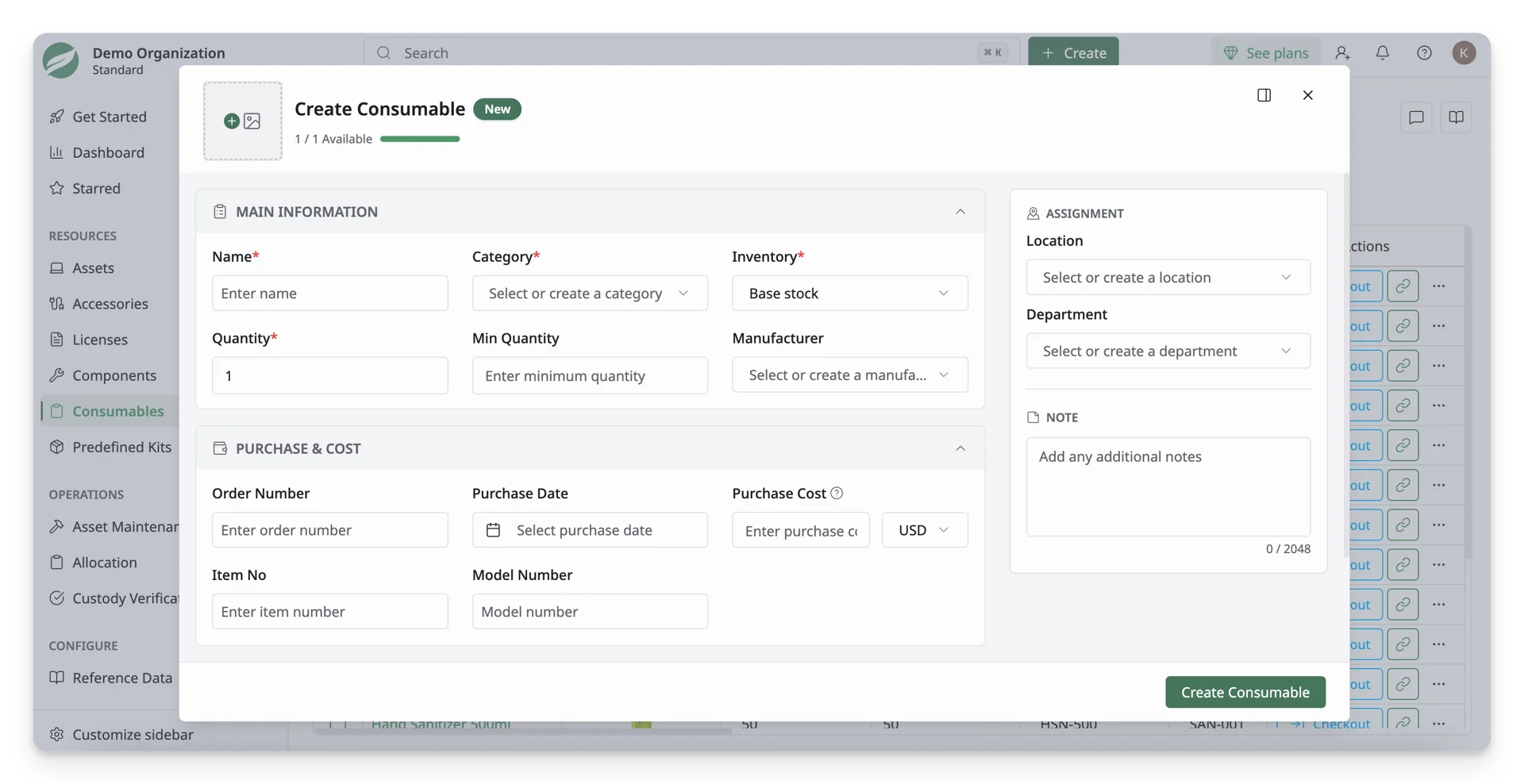Open Custody Verification in sidebar
This screenshot has width=1524, height=784.
(x=125, y=598)
